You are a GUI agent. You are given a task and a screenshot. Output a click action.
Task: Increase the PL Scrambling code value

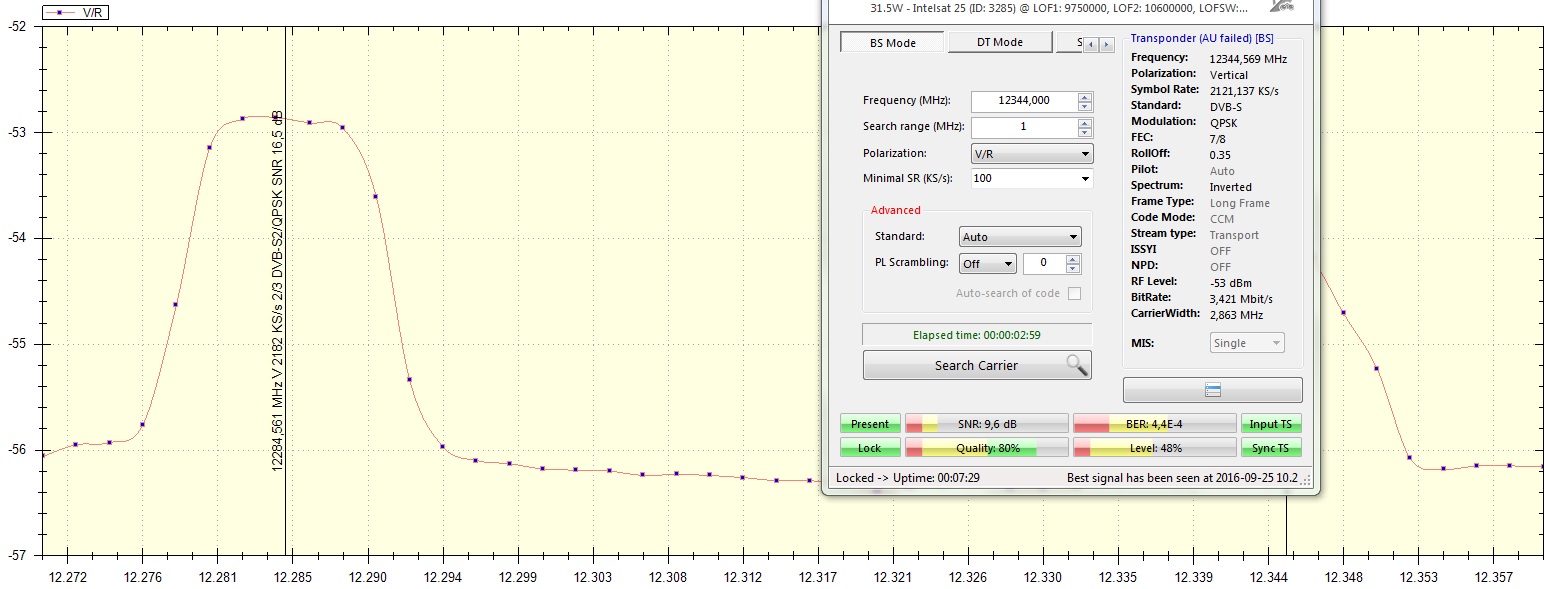(1073, 259)
